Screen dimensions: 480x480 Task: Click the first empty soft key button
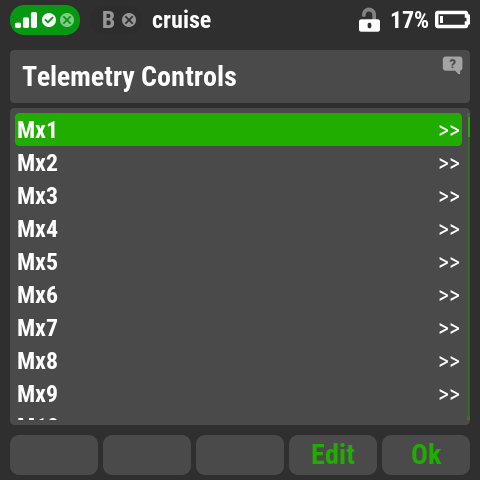[54, 455]
